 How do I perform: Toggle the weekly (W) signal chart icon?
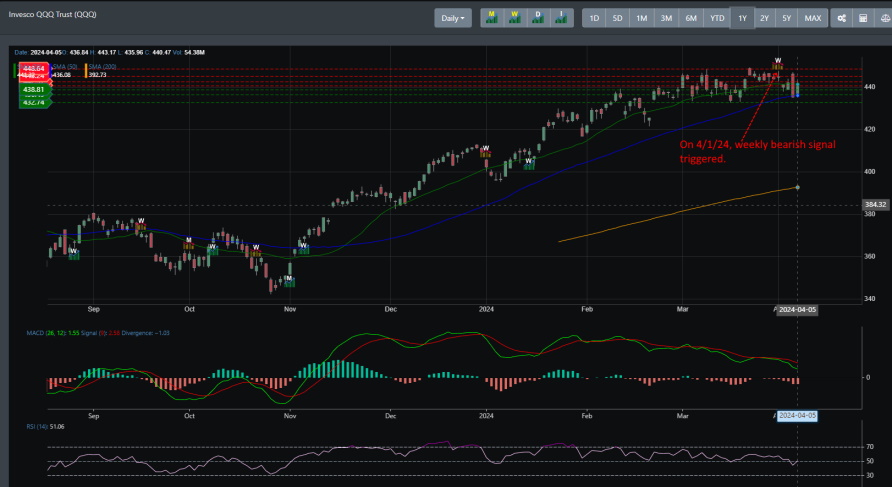click(515, 18)
